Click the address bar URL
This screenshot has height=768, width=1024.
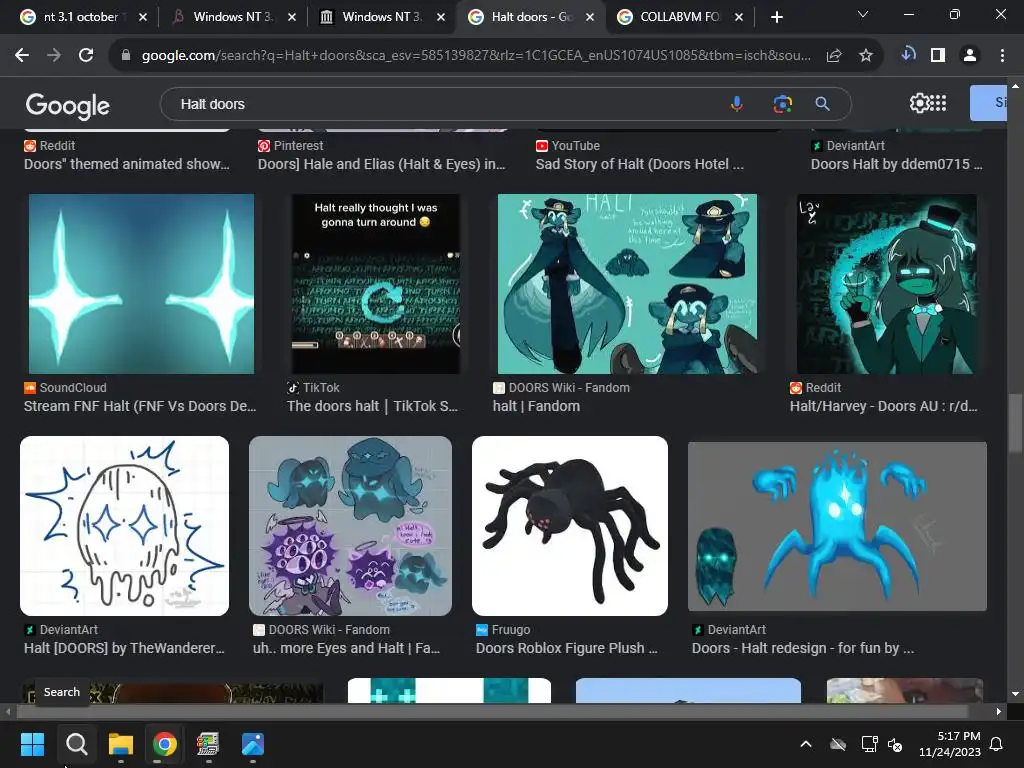tap(476, 56)
